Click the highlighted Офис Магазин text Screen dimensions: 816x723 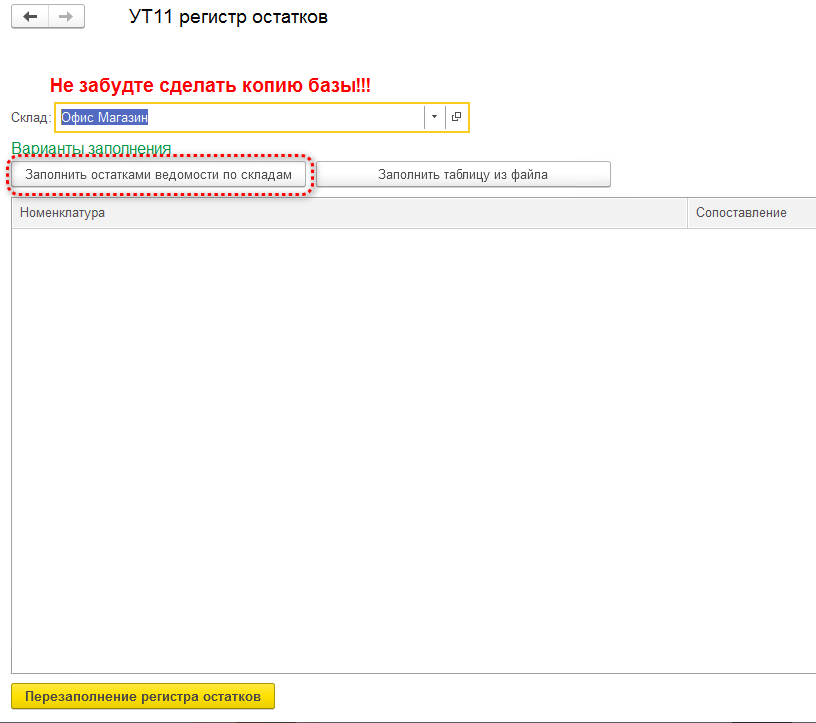pos(105,117)
